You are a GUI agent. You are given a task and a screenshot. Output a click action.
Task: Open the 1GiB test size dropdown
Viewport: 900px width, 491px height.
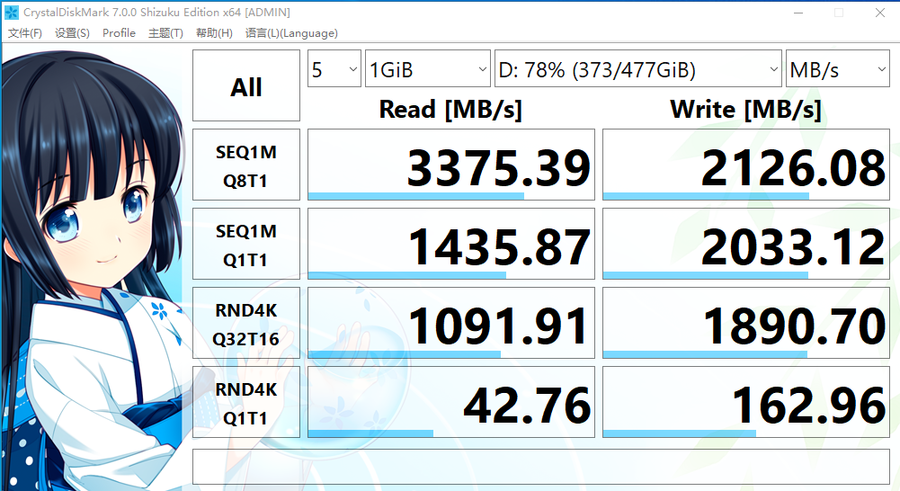[x=427, y=70]
